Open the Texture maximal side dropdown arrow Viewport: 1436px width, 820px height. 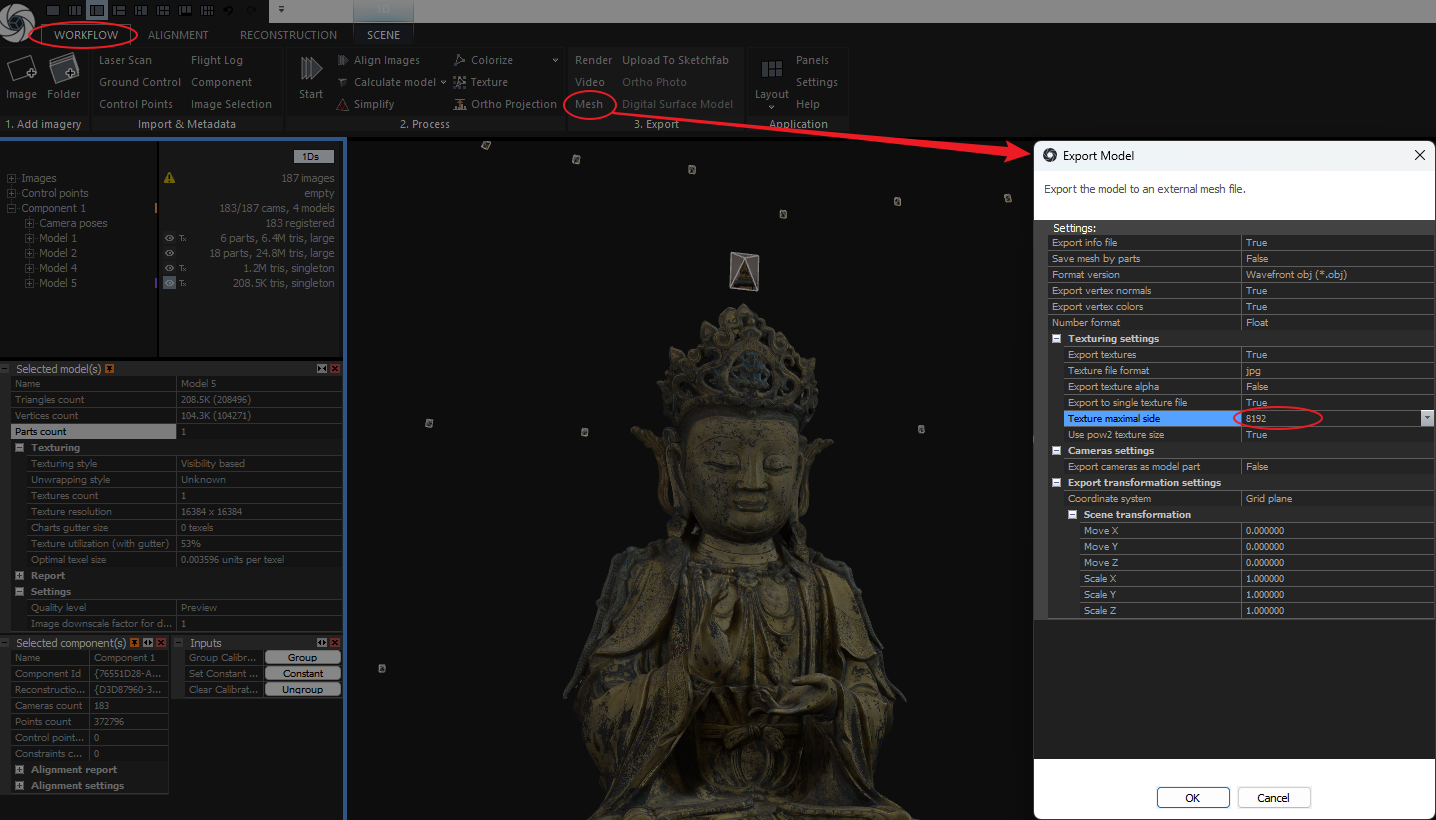[x=1427, y=419]
